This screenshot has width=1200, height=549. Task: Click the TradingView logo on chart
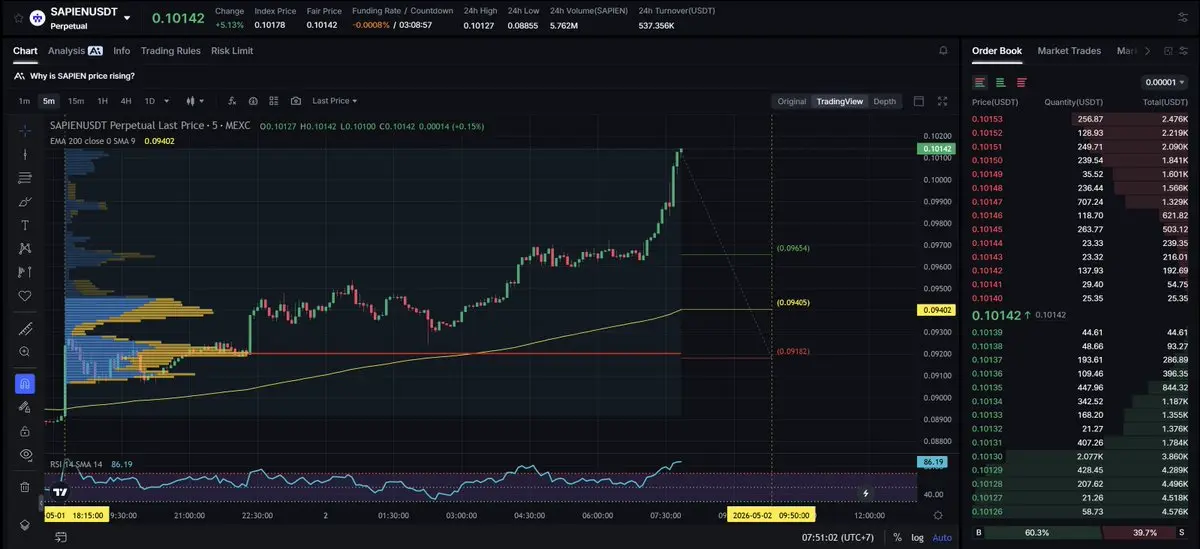click(x=61, y=491)
